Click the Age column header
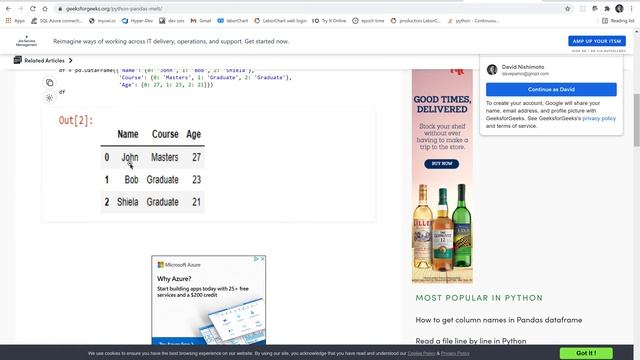Image resolution: width=640 pixels, height=360 pixels. click(193, 134)
